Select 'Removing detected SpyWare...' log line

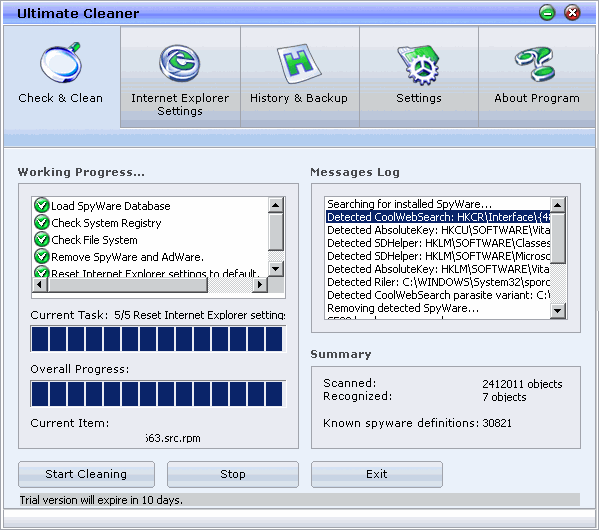(438, 308)
